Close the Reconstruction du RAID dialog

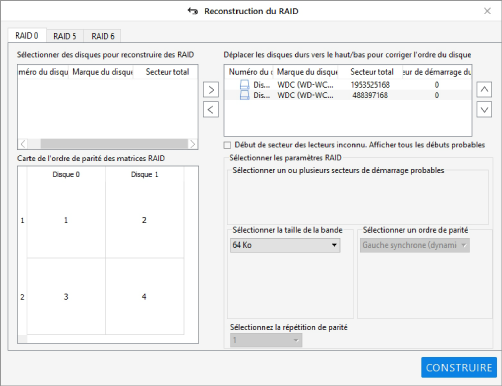pos(487,11)
